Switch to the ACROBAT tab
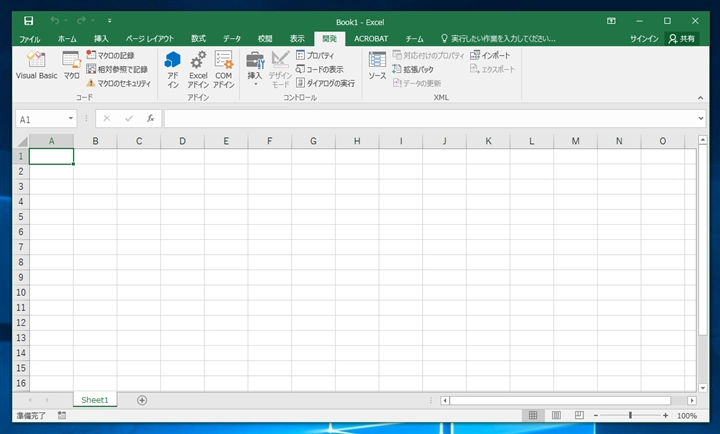Image resolution: width=720 pixels, height=434 pixels. (371, 39)
